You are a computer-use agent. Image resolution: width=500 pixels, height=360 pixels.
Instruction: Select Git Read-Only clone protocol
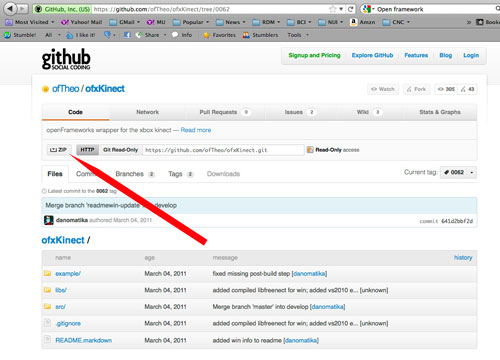[x=120, y=150]
